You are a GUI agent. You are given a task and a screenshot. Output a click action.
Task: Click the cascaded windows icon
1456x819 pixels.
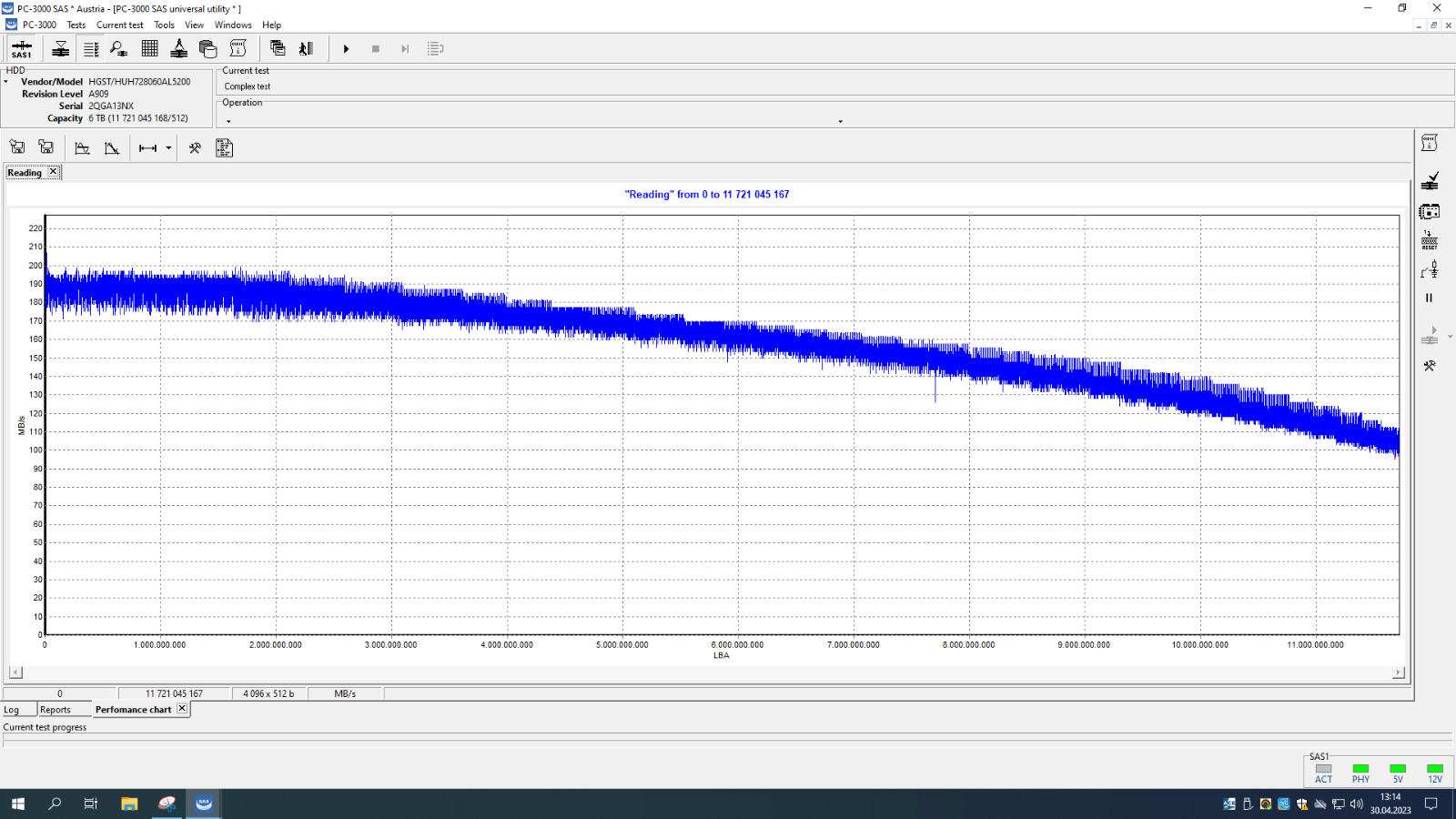click(278, 49)
